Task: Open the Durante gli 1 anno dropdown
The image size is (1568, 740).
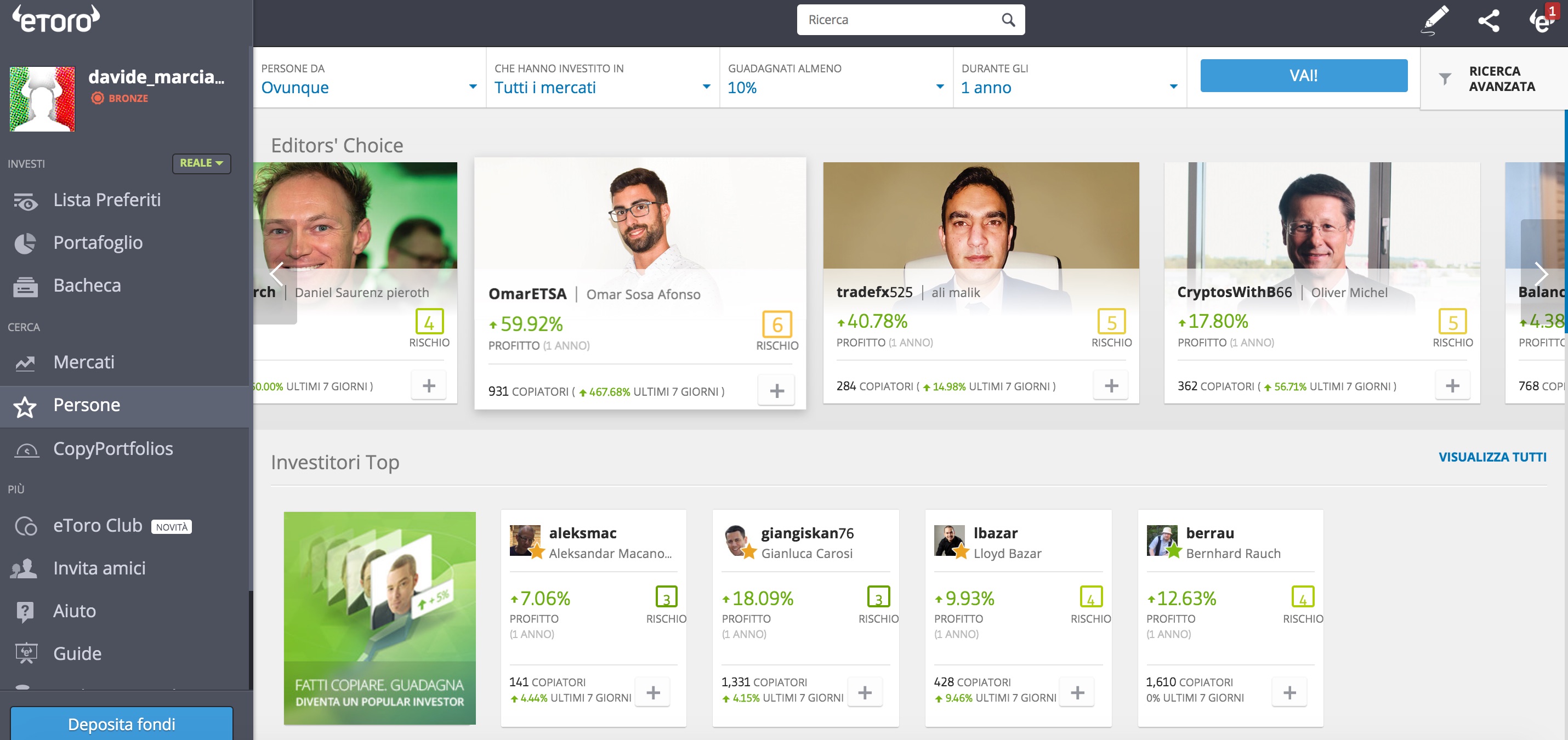Action: (1070, 78)
